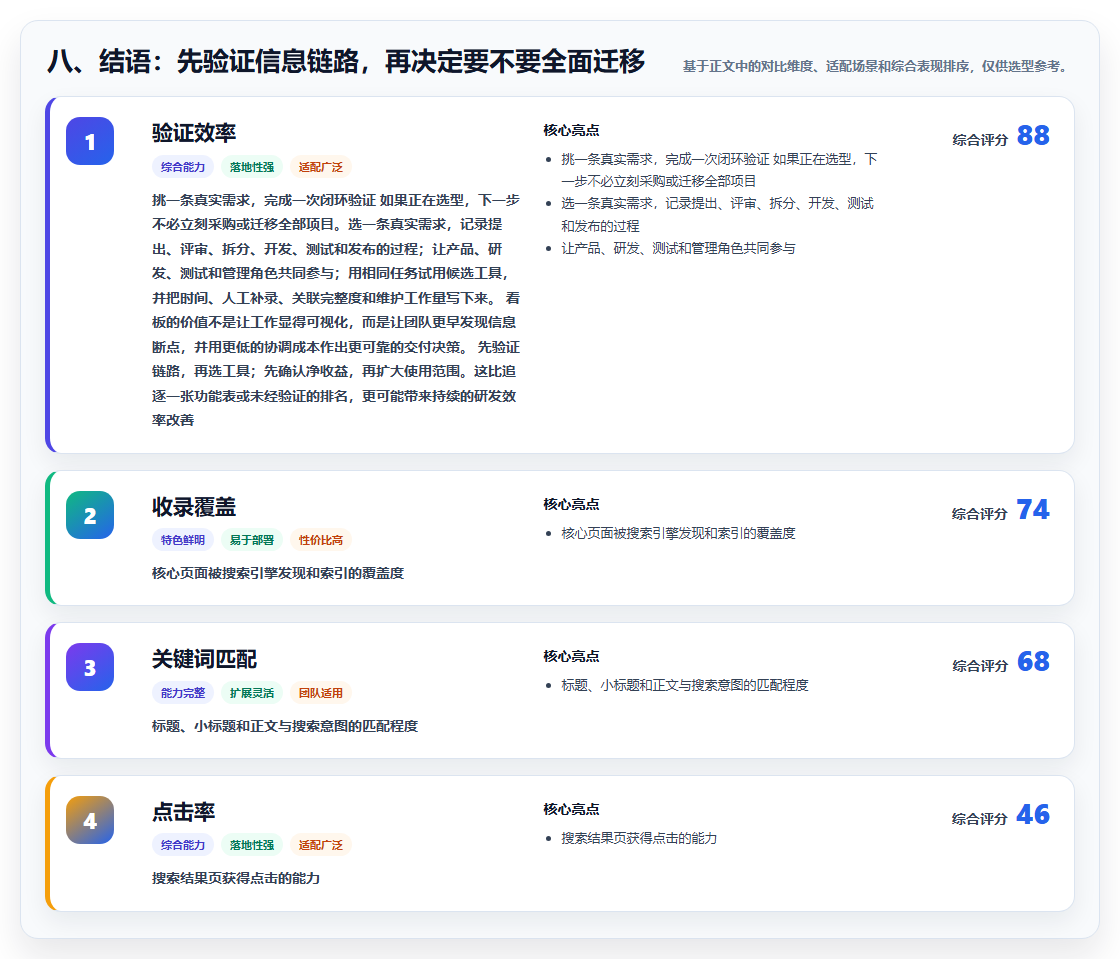Screen dimensions: 1120x959
Task: Click the page heading 八、结语
Action: point(346,61)
